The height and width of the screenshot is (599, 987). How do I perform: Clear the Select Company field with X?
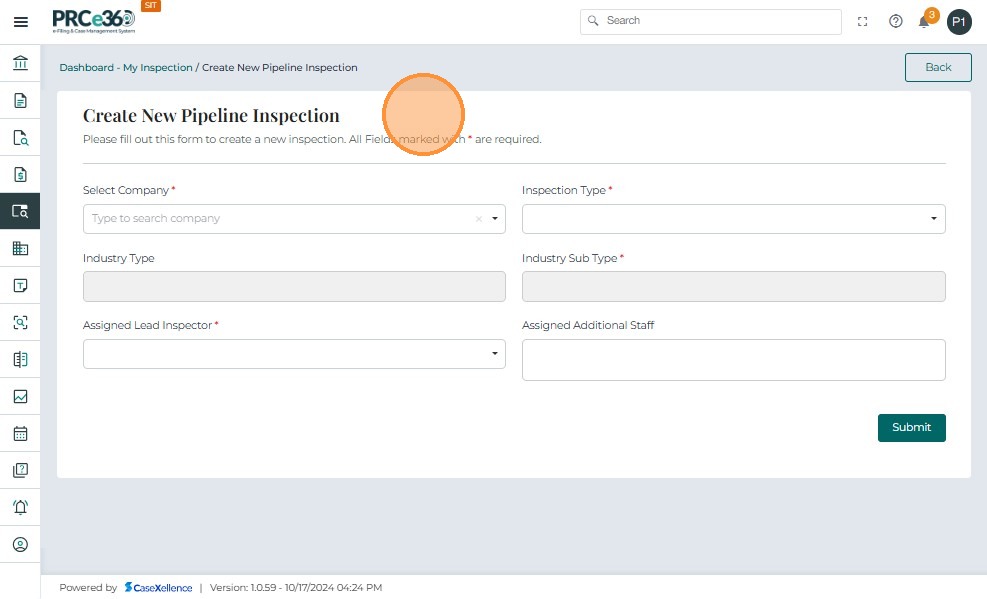(x=478, y=219)
